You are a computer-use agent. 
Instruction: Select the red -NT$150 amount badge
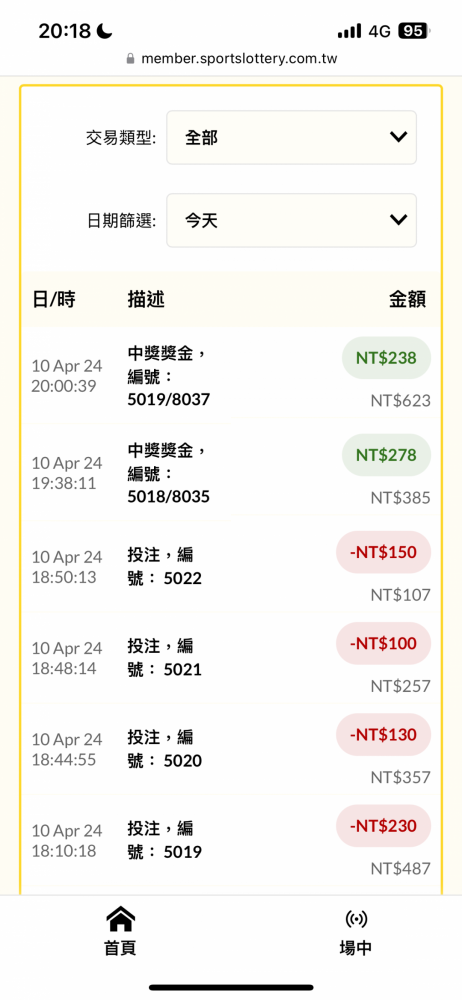pyautogui.click(x=384, y=552)
